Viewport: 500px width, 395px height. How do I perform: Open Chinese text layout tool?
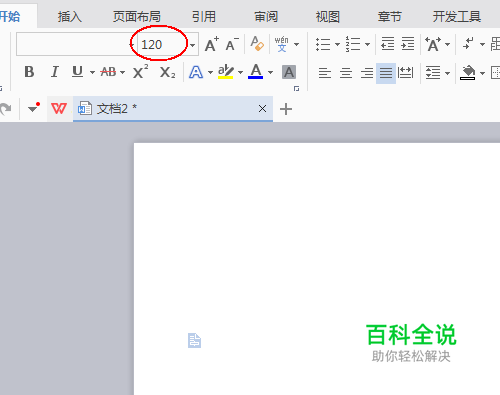pos(433,44)
